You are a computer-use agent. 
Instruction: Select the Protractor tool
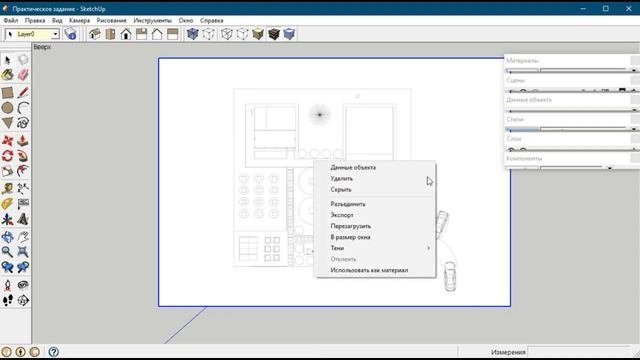point(7,204)
